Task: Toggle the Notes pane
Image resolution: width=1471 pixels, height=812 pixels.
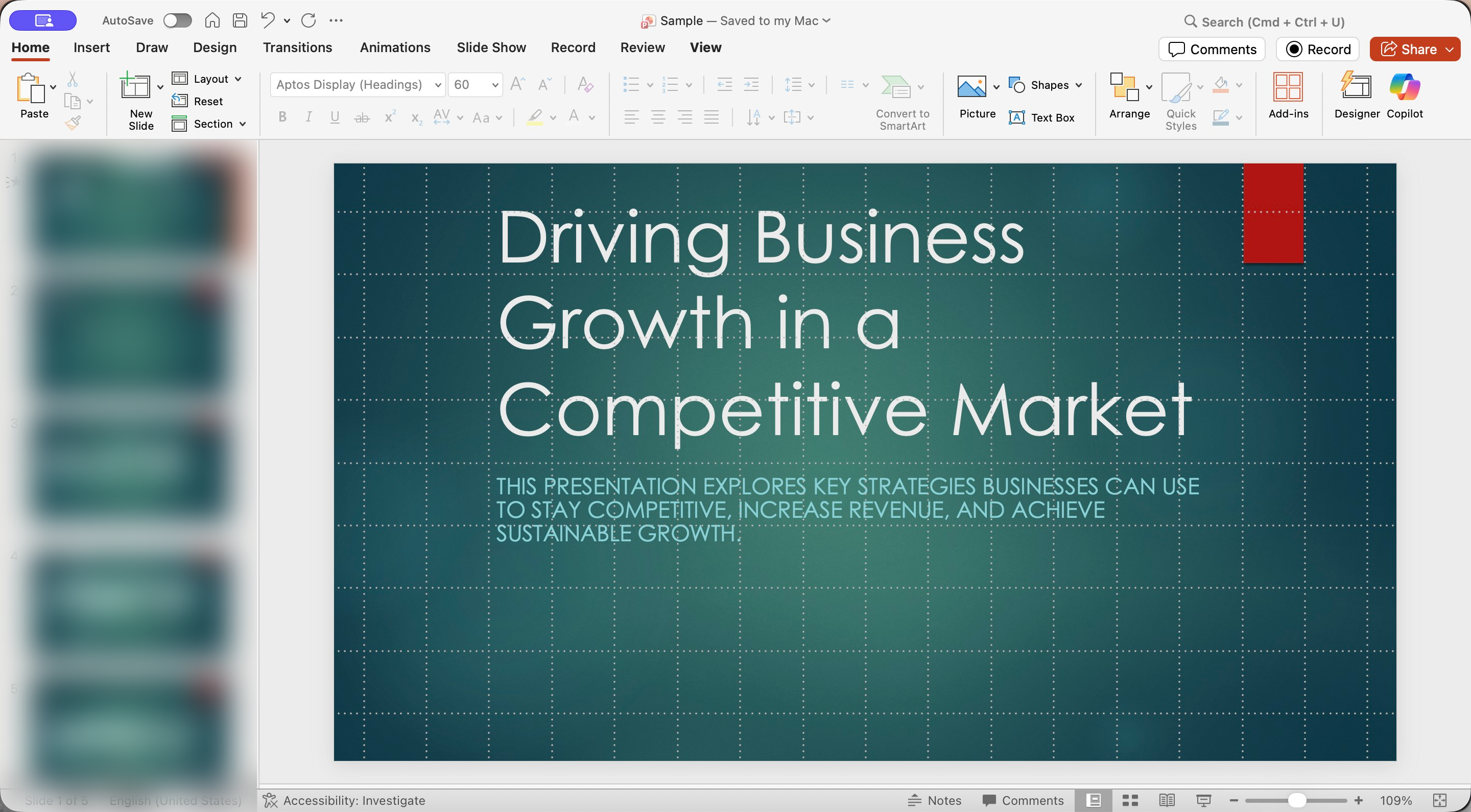Action: (935, 800)
